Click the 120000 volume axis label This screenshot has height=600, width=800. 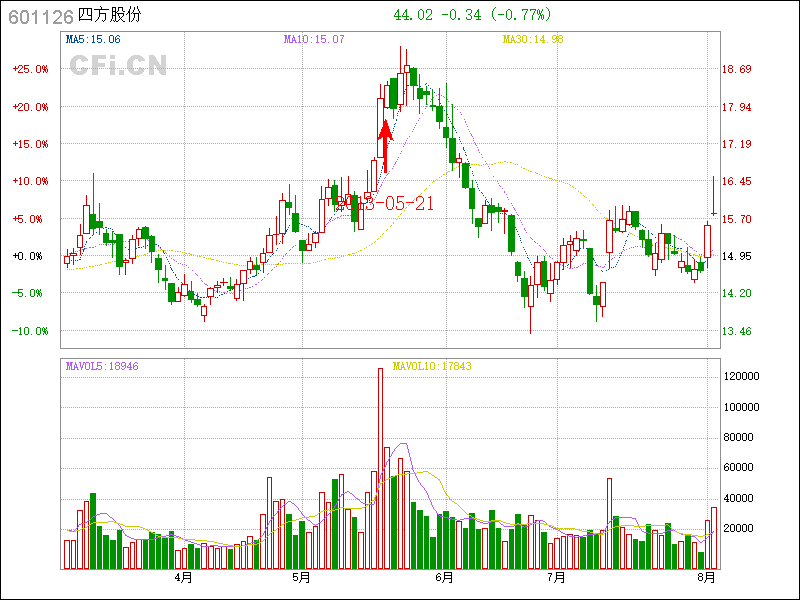(743, 377)
